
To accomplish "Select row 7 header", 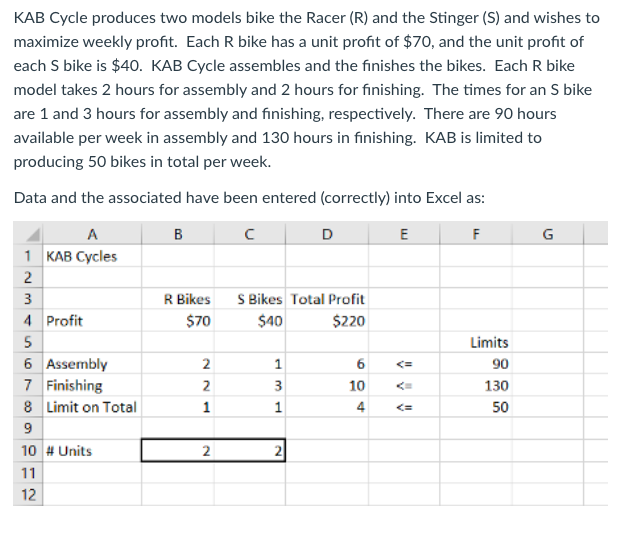I will click(x=28, y=385).
